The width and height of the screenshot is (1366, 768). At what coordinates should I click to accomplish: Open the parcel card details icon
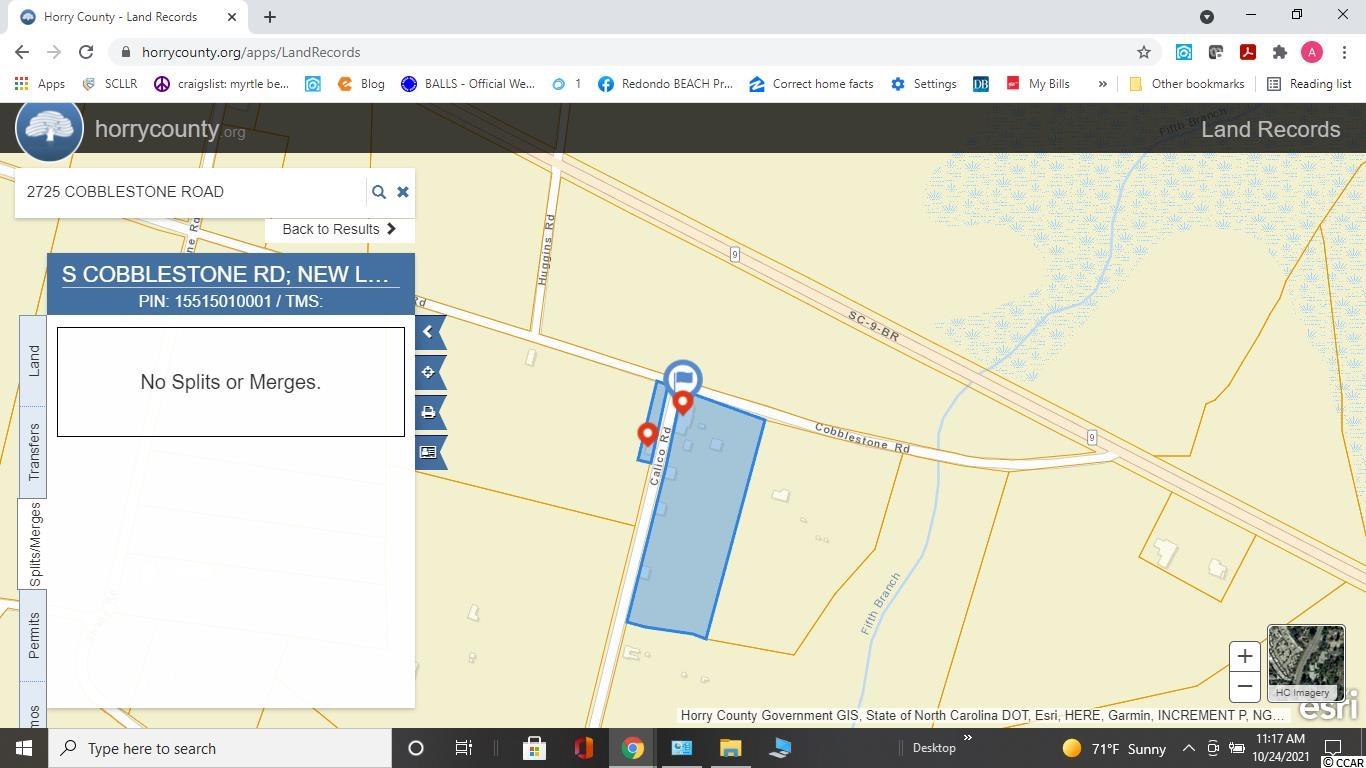click(x=428, y=452)
